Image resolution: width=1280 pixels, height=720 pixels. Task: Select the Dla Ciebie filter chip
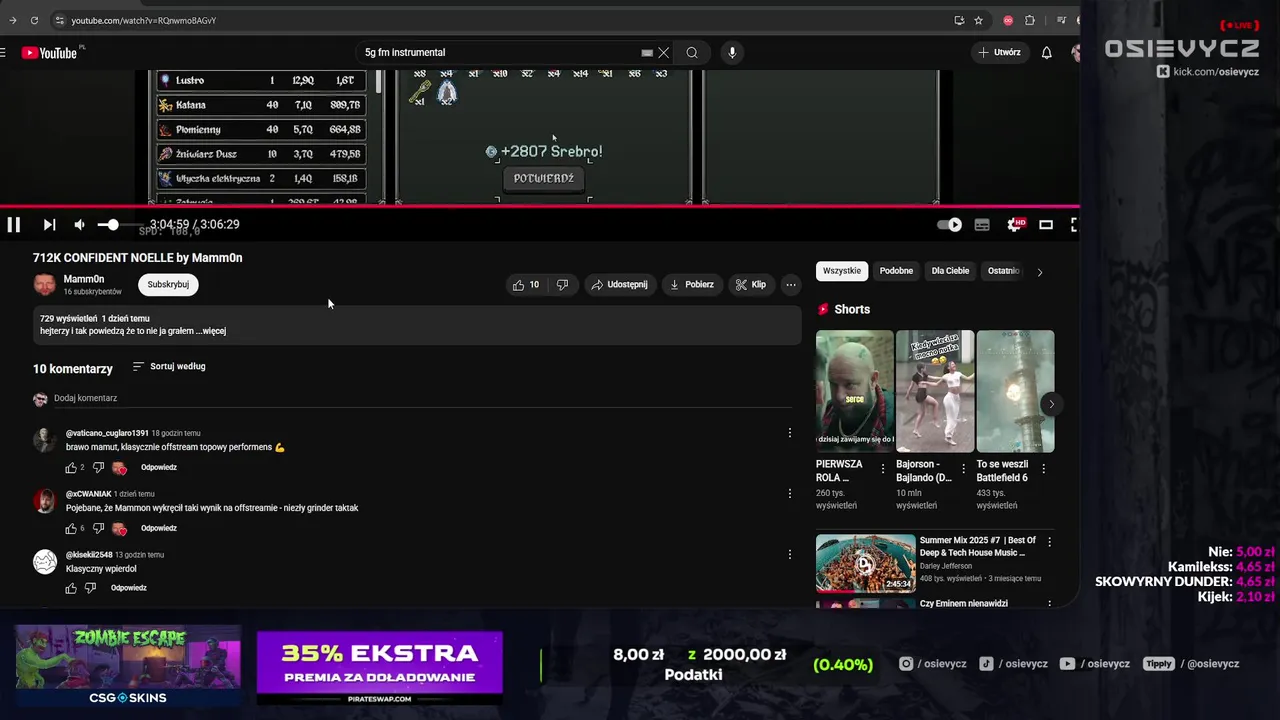tap(950, 271)
